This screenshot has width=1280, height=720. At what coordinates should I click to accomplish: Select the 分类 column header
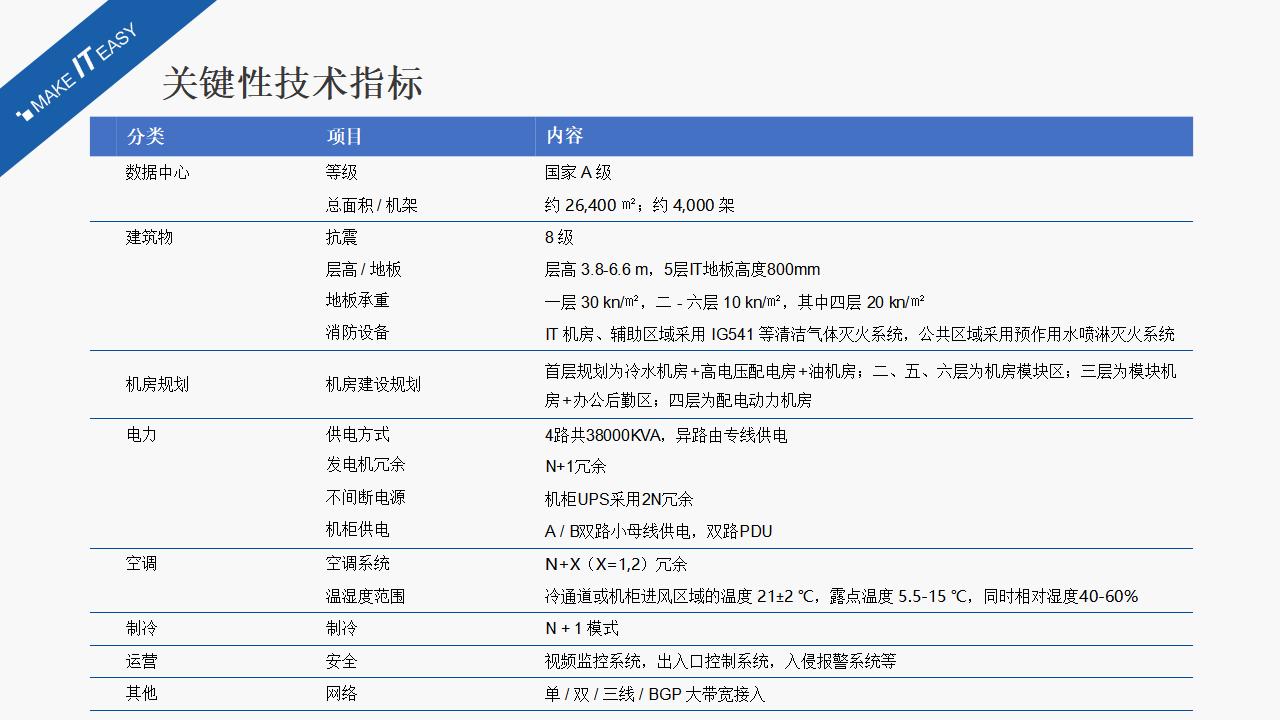(145, 136)
